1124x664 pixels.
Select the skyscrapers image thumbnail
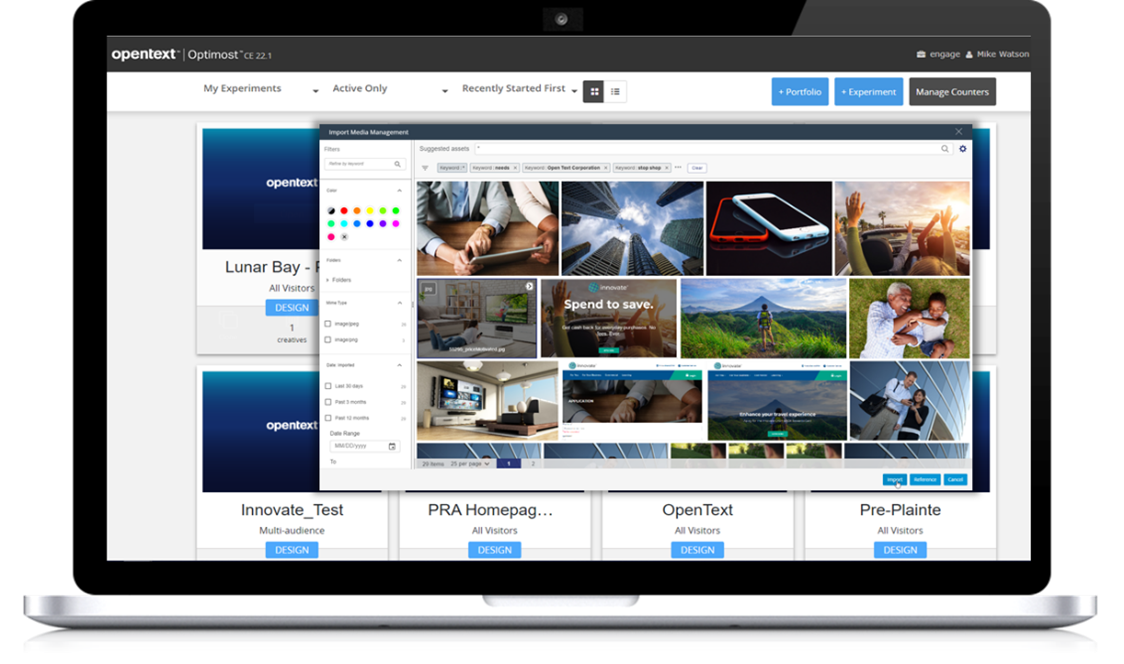[632, 228]
